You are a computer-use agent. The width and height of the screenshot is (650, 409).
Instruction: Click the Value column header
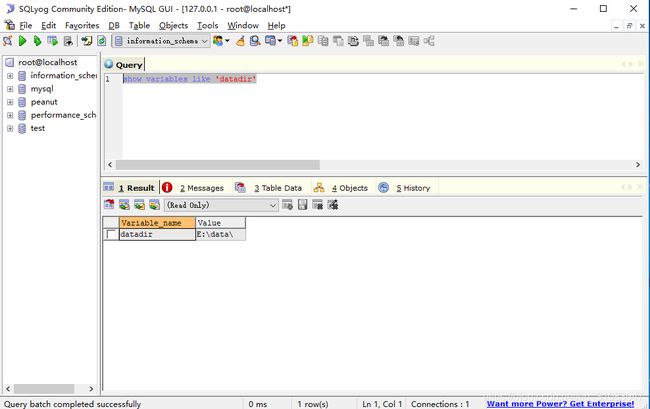(x=221, y=223)
